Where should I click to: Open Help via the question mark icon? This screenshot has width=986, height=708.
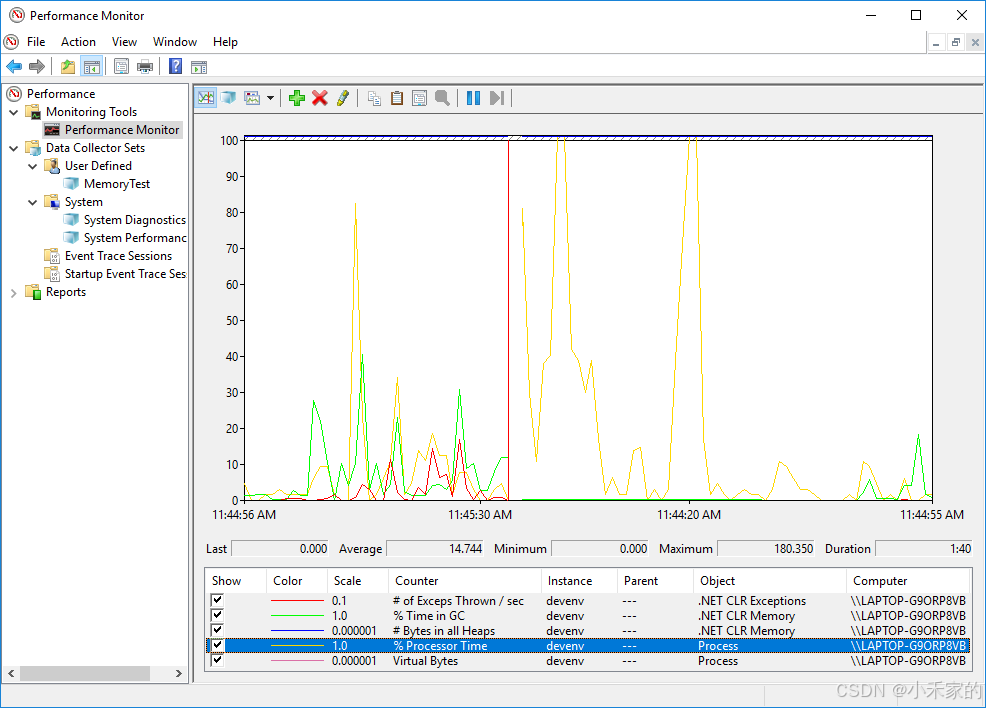coord(175,66)
